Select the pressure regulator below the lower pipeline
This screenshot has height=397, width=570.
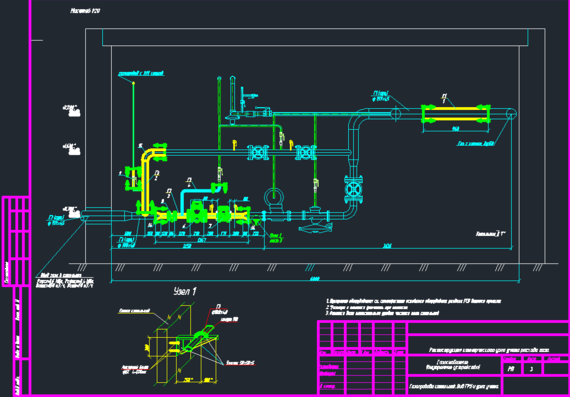click(x=315, y=221)
